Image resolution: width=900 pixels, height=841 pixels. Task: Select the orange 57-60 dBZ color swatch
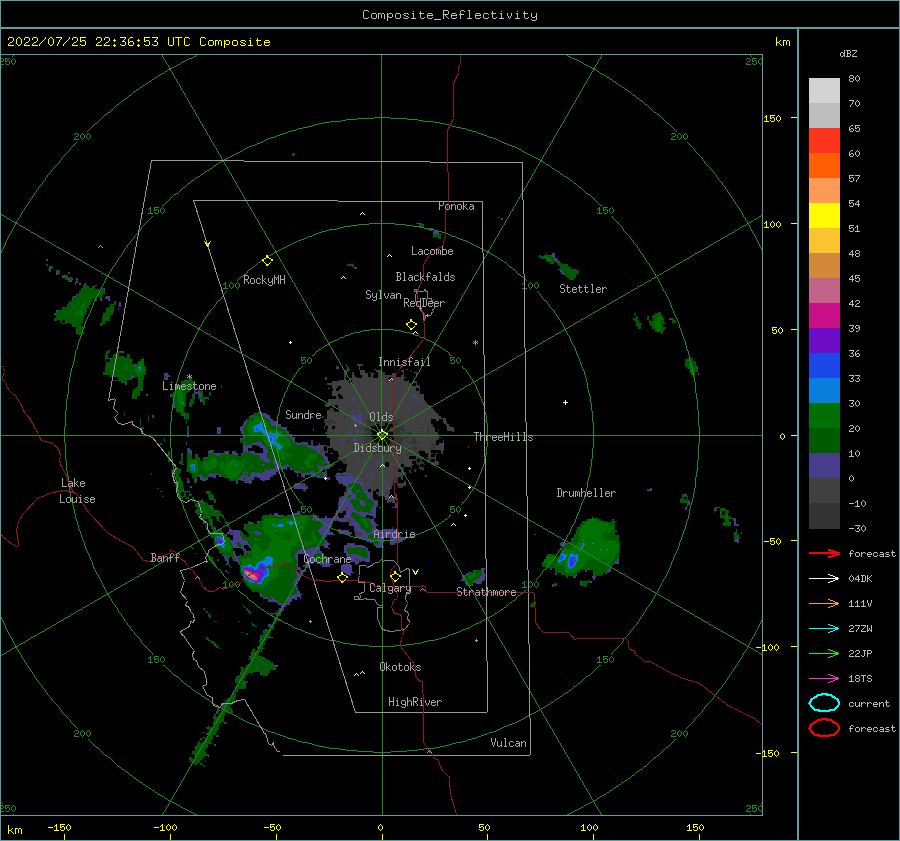pos(824,166)
